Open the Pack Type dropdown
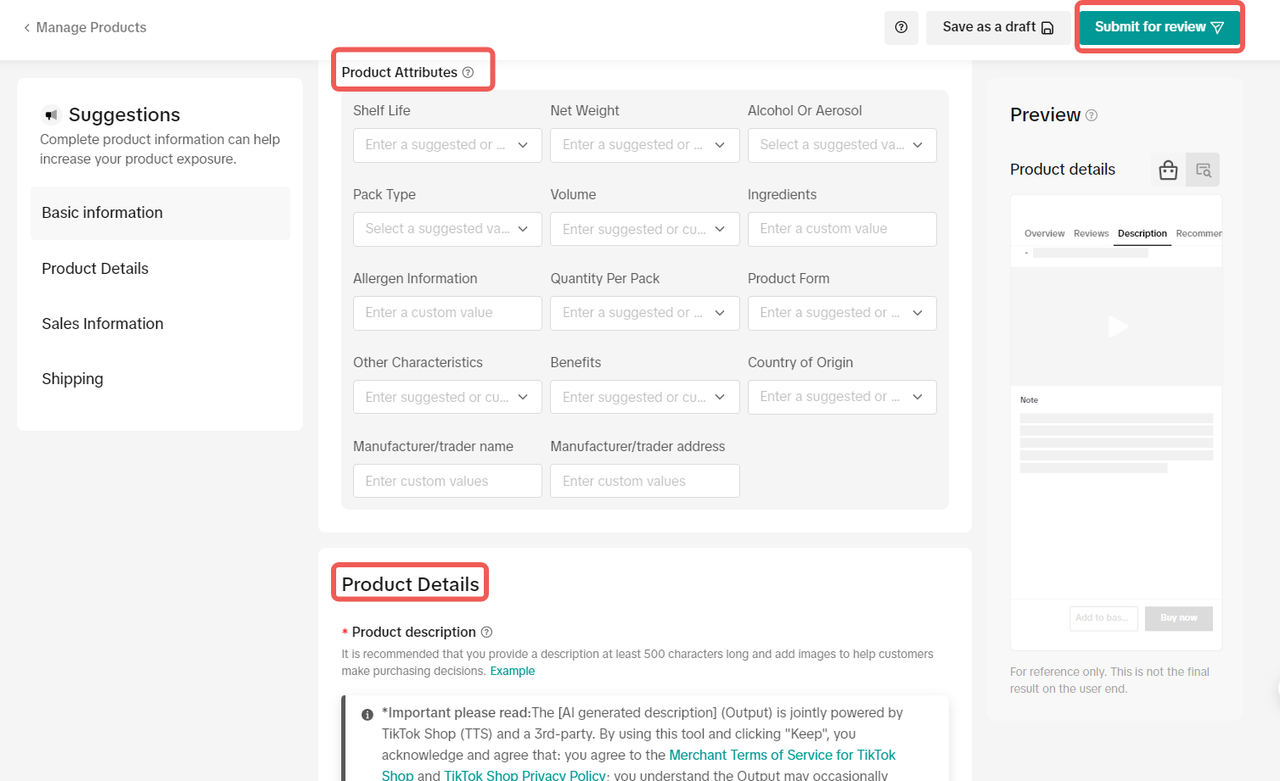Viewport: 1280px width, 781px height. (x=447, y=229)
